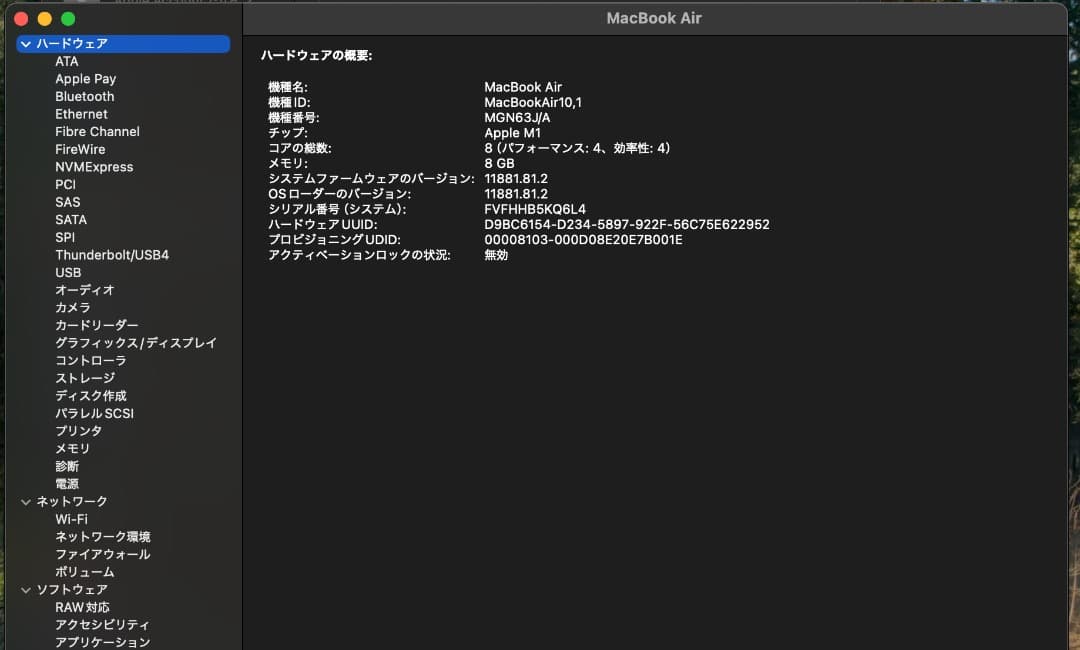The image size is (1080, 650).
Task: Open the Thunderbolt/USB4 section
Action: pyautogui.click(x=113, y=255)
